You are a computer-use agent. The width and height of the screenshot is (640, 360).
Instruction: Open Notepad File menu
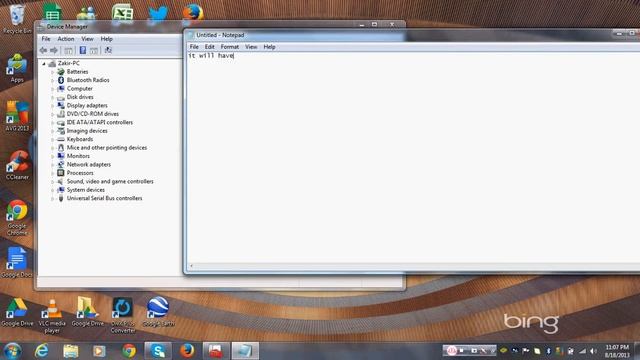[x=194, y=47]
